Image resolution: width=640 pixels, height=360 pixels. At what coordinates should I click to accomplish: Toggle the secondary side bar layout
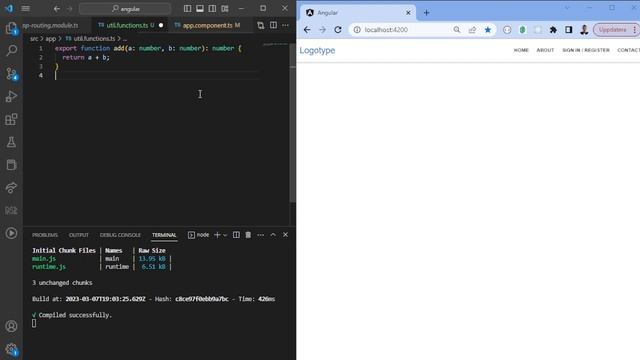[x=212, y=9]
